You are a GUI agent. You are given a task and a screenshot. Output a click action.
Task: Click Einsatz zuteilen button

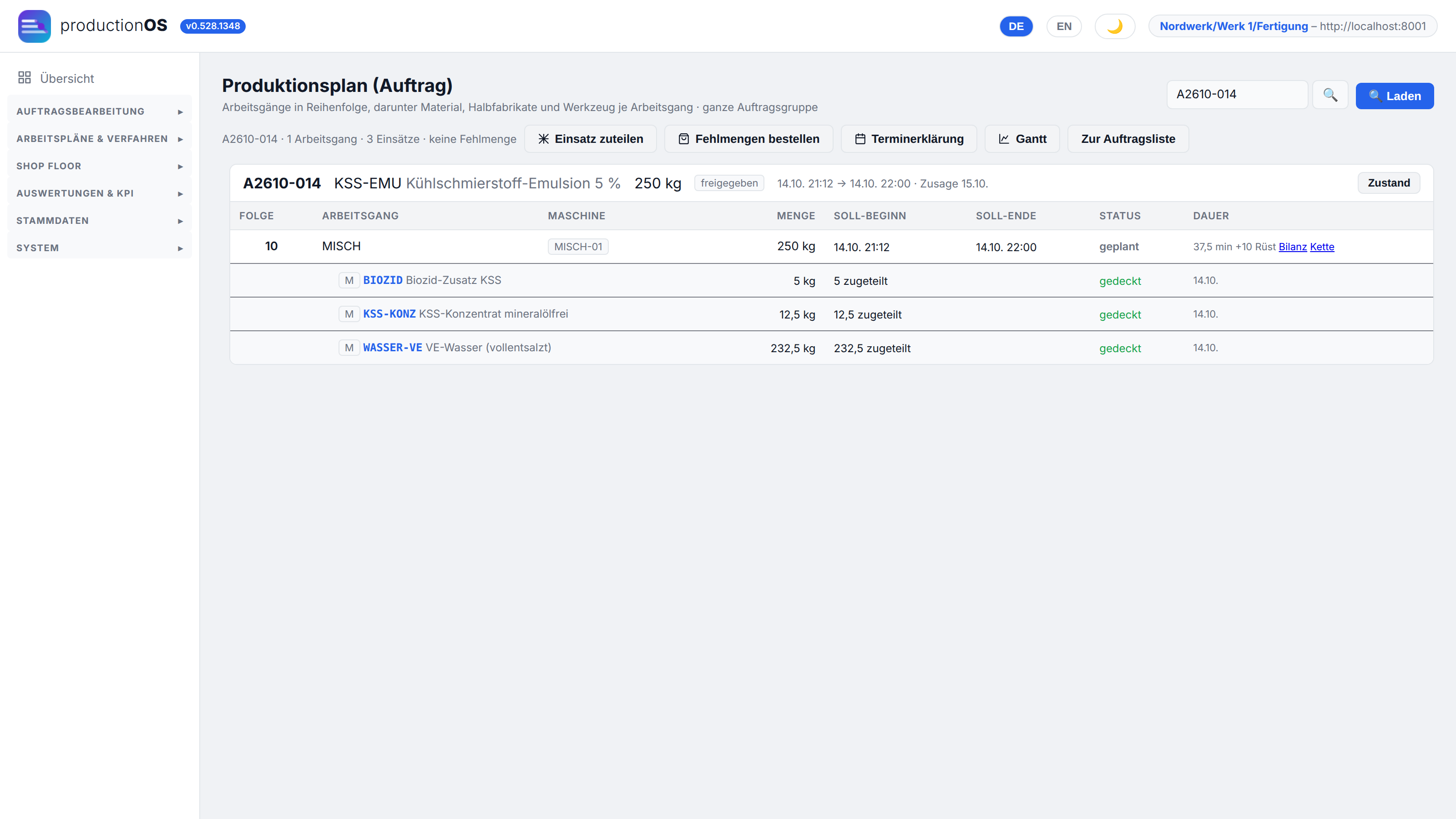pyautogui.click(x=590, y=138)
